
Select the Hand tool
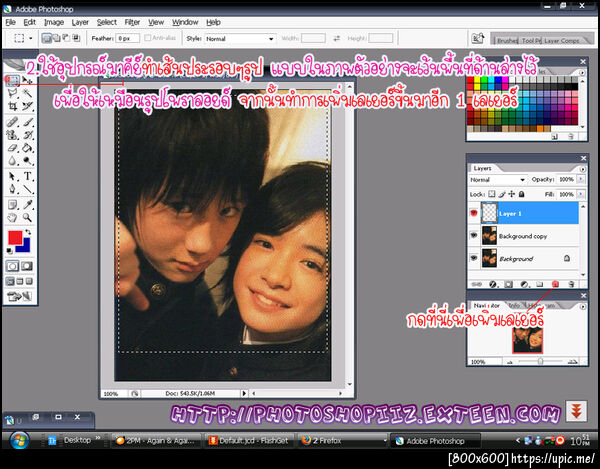(12, 218)
